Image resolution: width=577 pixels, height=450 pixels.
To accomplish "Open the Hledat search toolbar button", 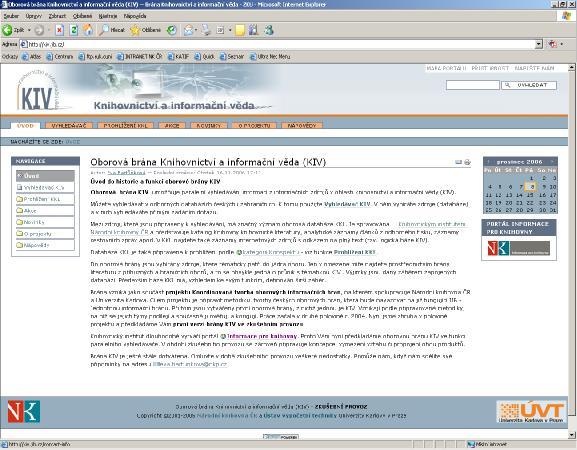I will tap(112, 30).
